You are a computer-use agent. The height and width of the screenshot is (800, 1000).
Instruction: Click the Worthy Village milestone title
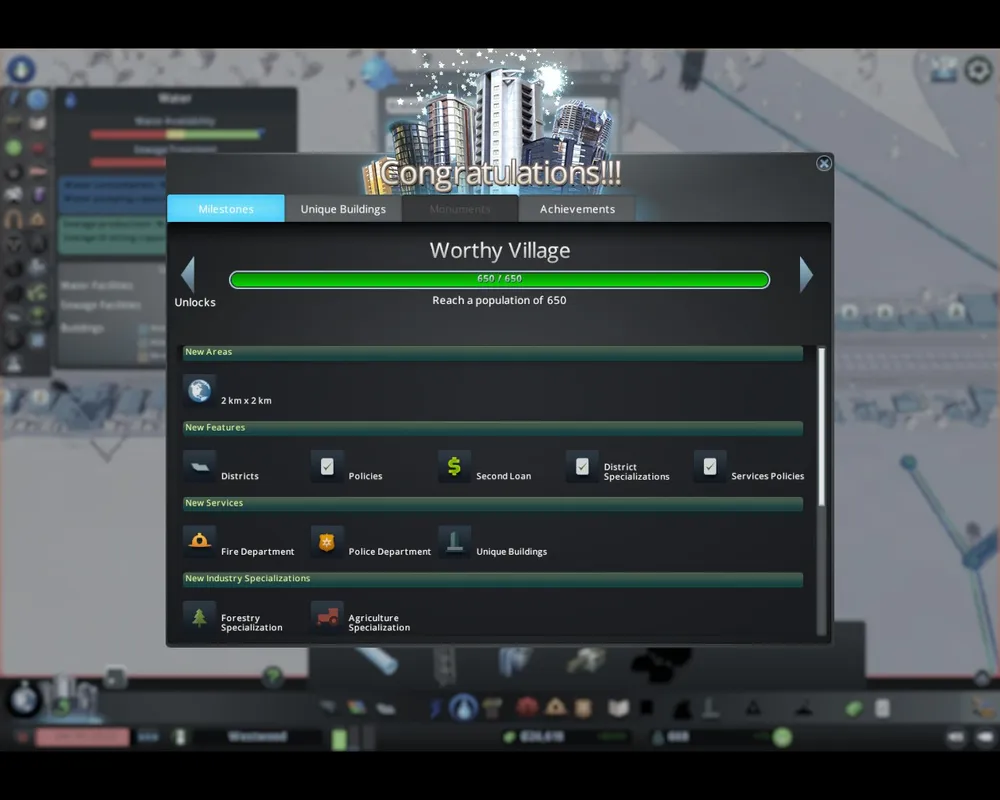coord(499,250)
